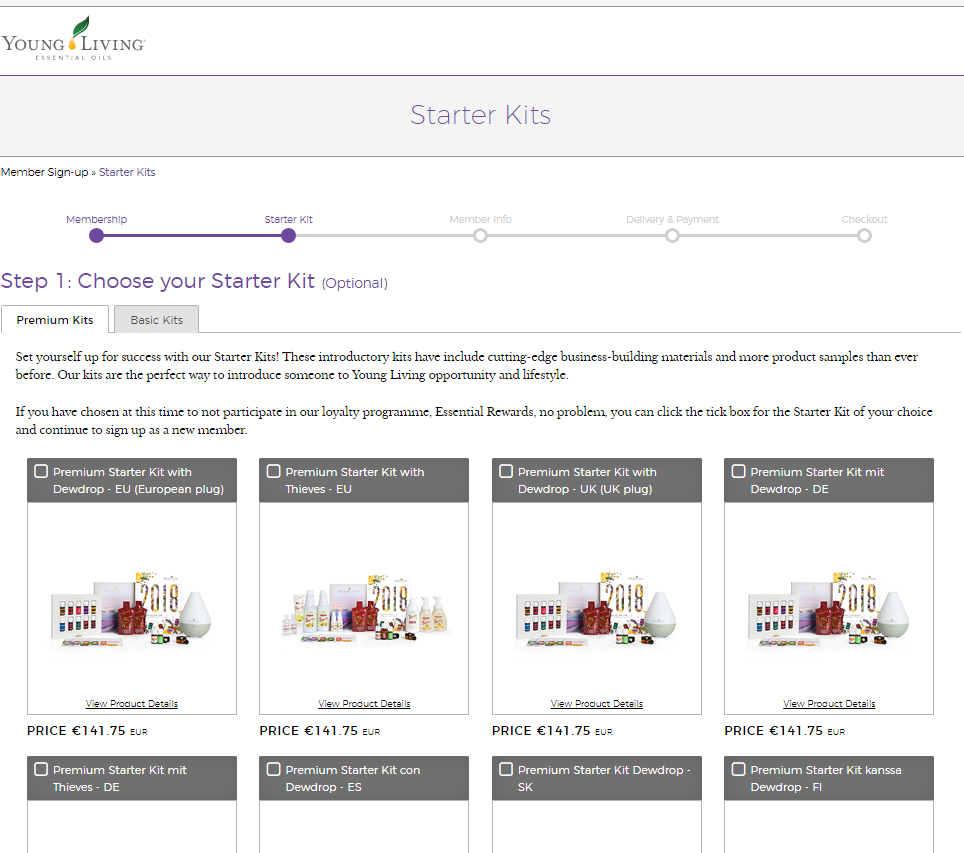Image resolution: width=964 pixels, height=853 pixels.
Task: Click the Starter Kits page heading
Action: (x=480, y=115)
